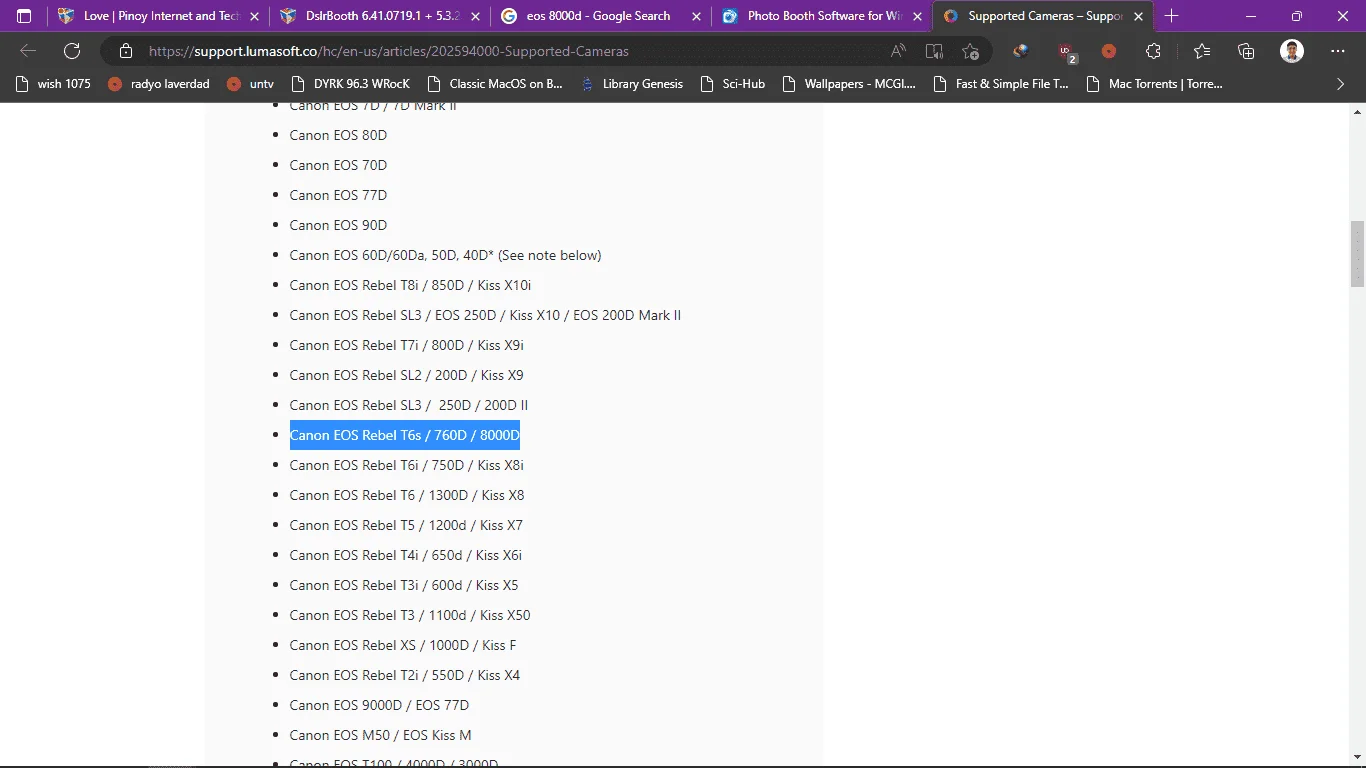Viewport: 1366px width, 768px height.
Task: Add this page to favorites
Action: pos(970,51)
